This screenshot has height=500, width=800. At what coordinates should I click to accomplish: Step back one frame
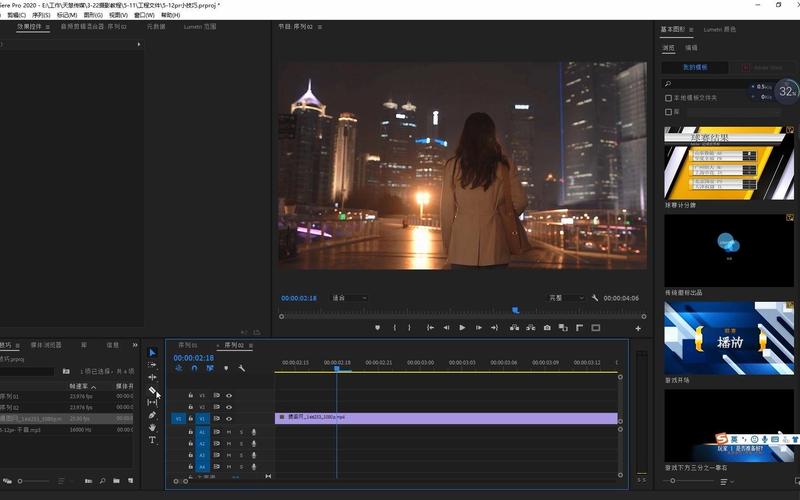click(446, 328)
